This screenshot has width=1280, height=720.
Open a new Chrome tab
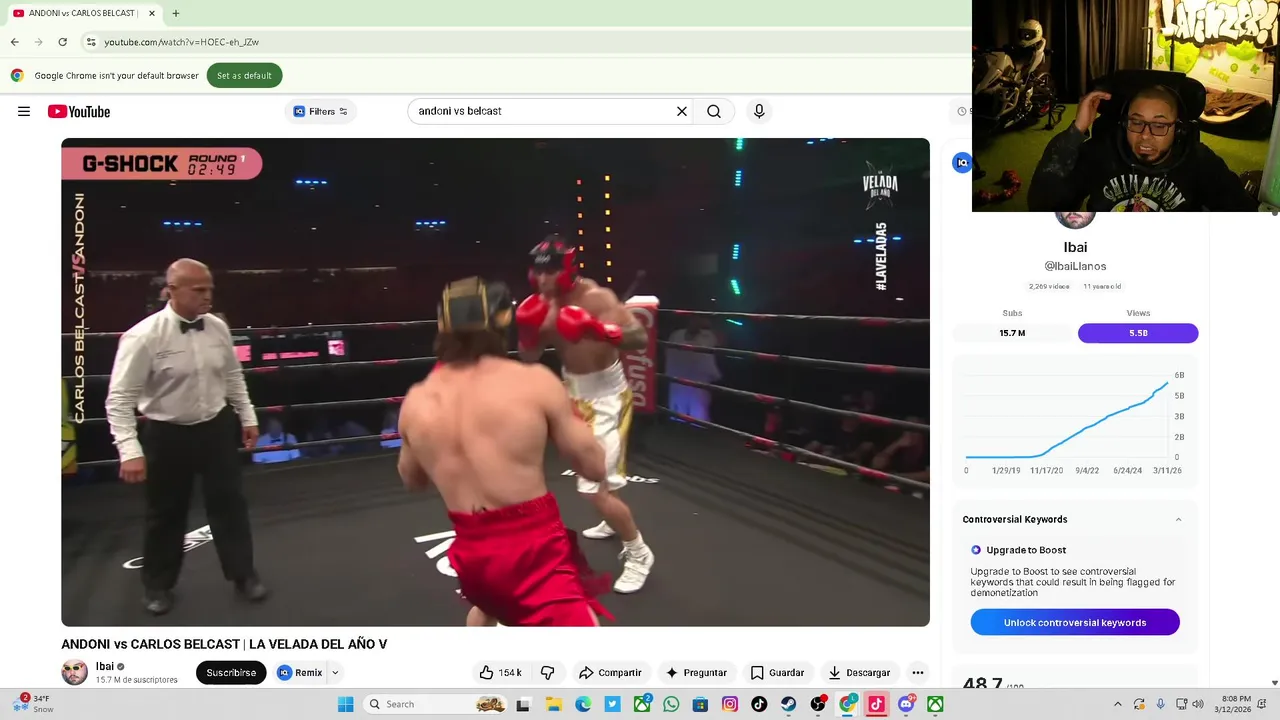(176, 13)
